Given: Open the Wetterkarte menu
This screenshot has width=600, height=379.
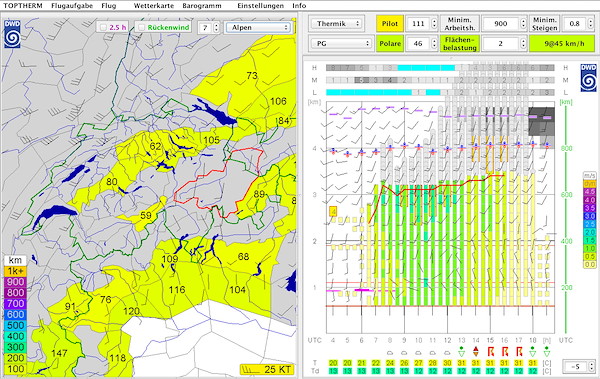Looking at the screenshot, I should coord(154,6).
